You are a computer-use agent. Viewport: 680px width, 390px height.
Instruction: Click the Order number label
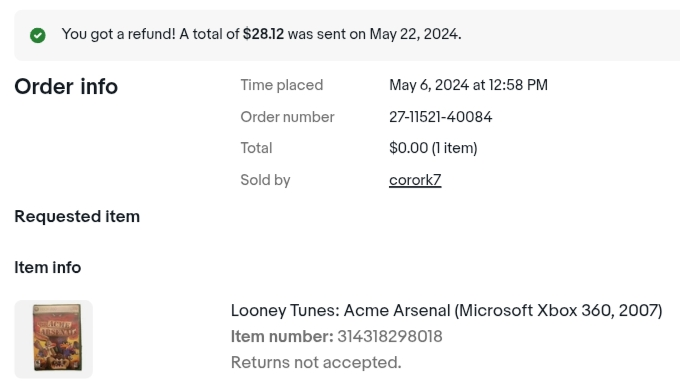click(288, 117)
